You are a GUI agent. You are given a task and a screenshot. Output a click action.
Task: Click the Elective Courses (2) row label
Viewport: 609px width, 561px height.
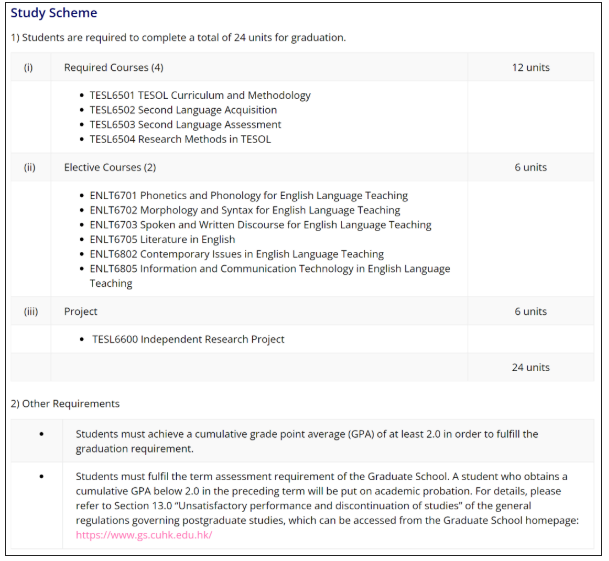tap(110, 167)
